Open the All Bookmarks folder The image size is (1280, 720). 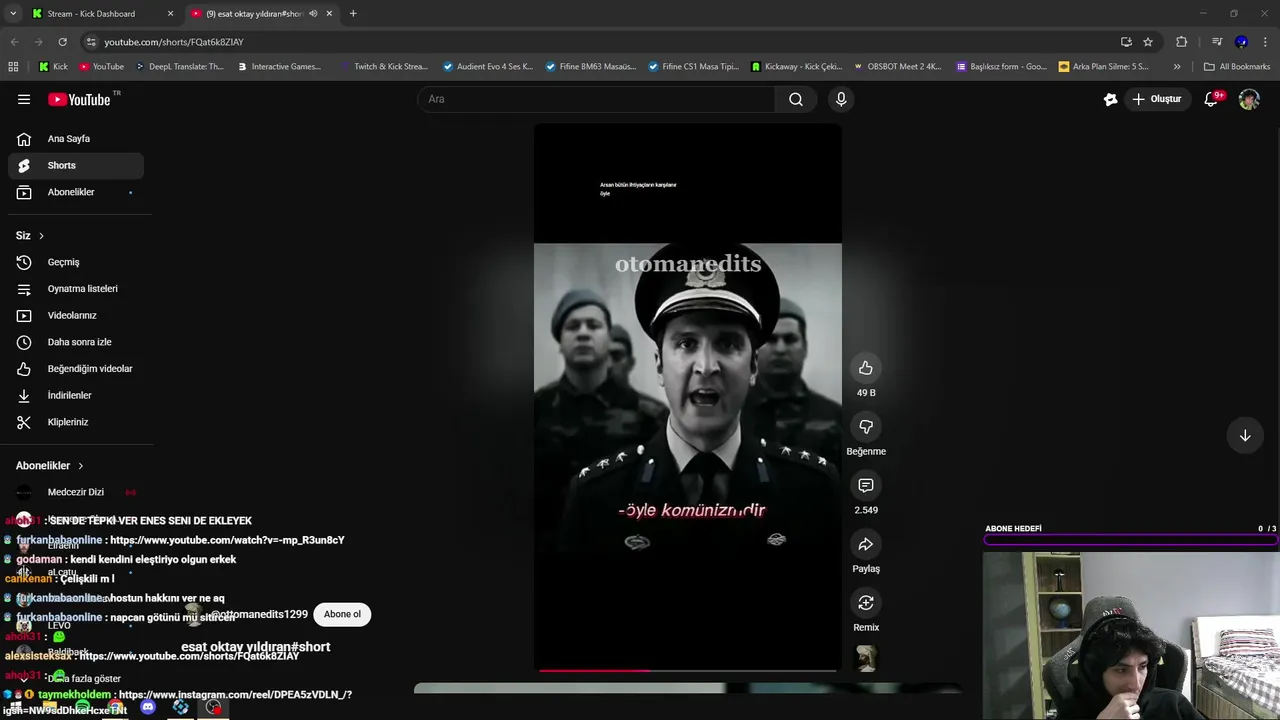(1237, 67)
